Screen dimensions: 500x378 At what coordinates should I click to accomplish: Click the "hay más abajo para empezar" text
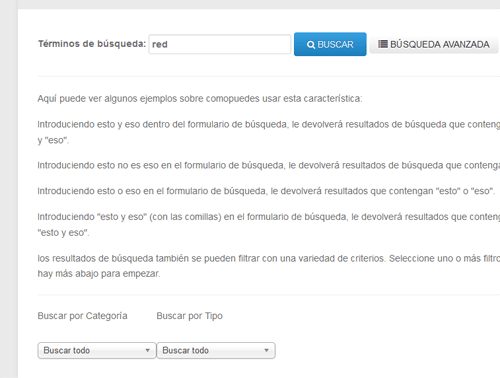[99, 274]
